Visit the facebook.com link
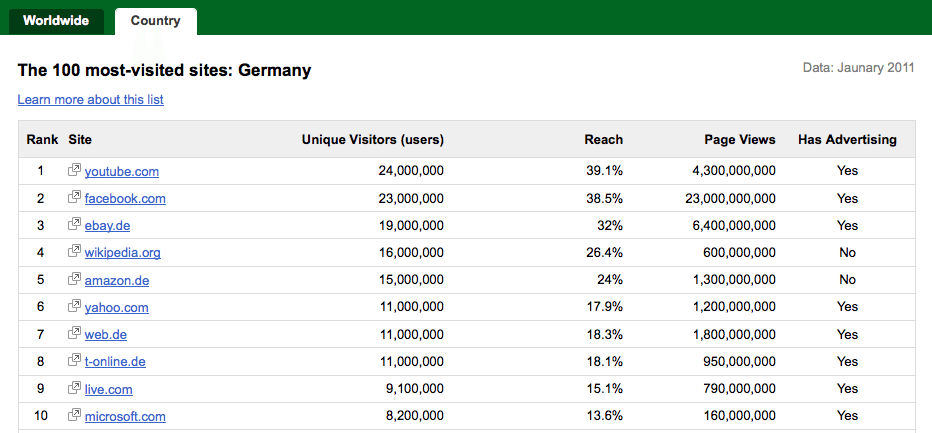This screenshot has height=433, width=932. 125,199
